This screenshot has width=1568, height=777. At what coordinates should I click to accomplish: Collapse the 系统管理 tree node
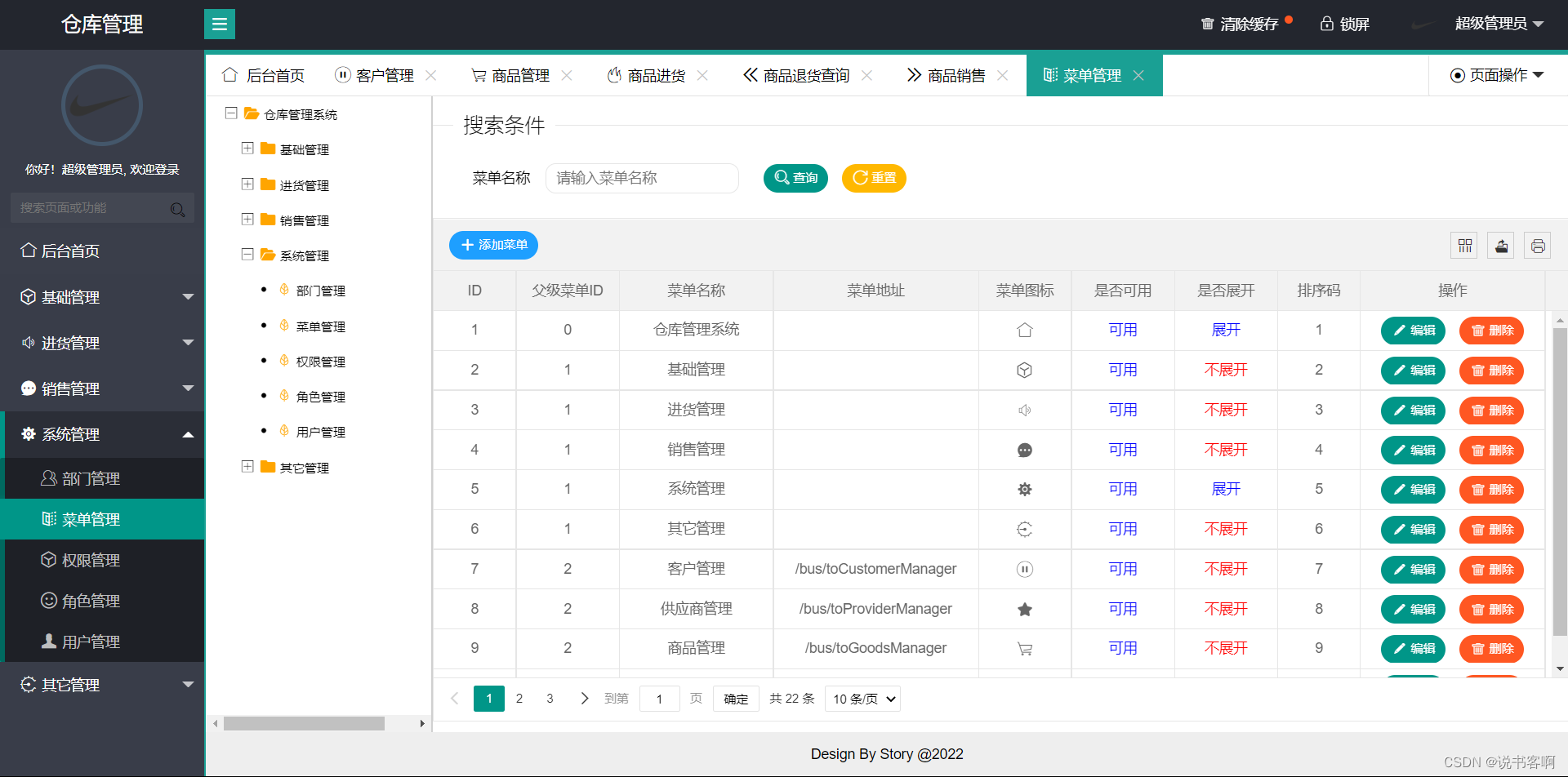coord(247,255)
